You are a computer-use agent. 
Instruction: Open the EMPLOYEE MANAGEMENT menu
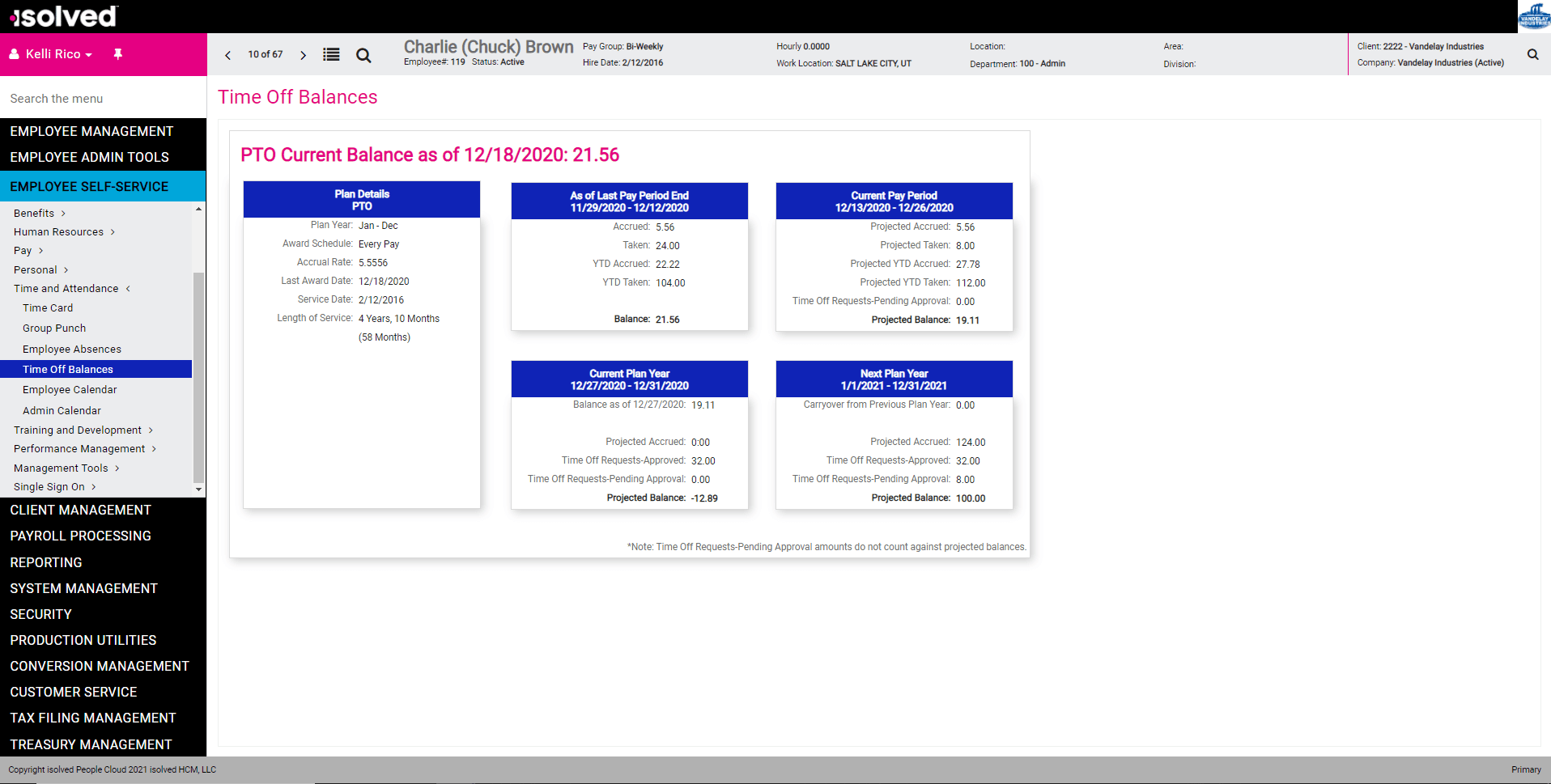(x=91, y=130)
